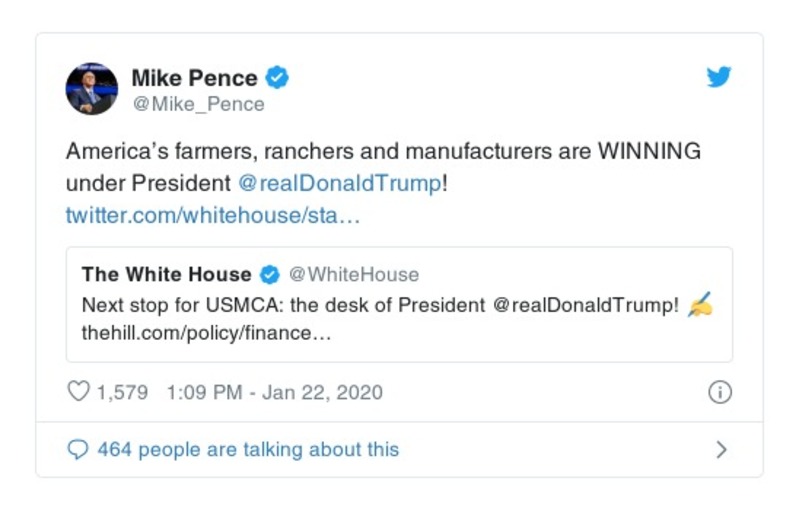799x513 pixels.
Task: Follow the twitter.com/whitehouse/sta… link
Action: coord(212,215)
